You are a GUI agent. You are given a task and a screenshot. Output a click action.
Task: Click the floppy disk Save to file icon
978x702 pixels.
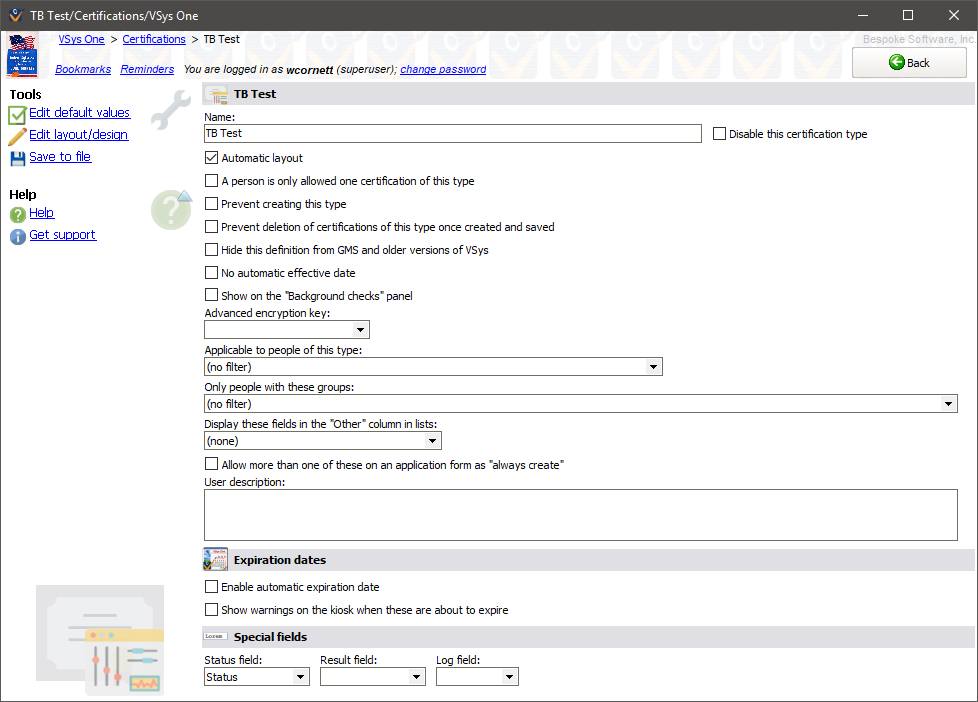[17, 158]
